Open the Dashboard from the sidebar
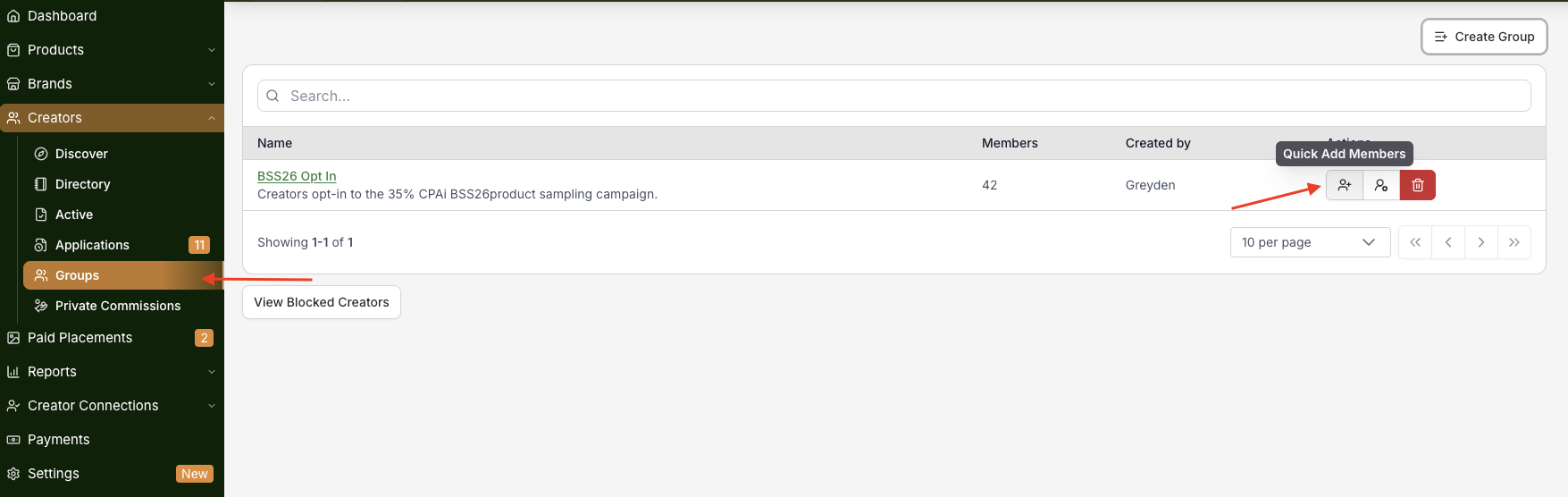Screen dimensions: 1568x497 (62, 16)
